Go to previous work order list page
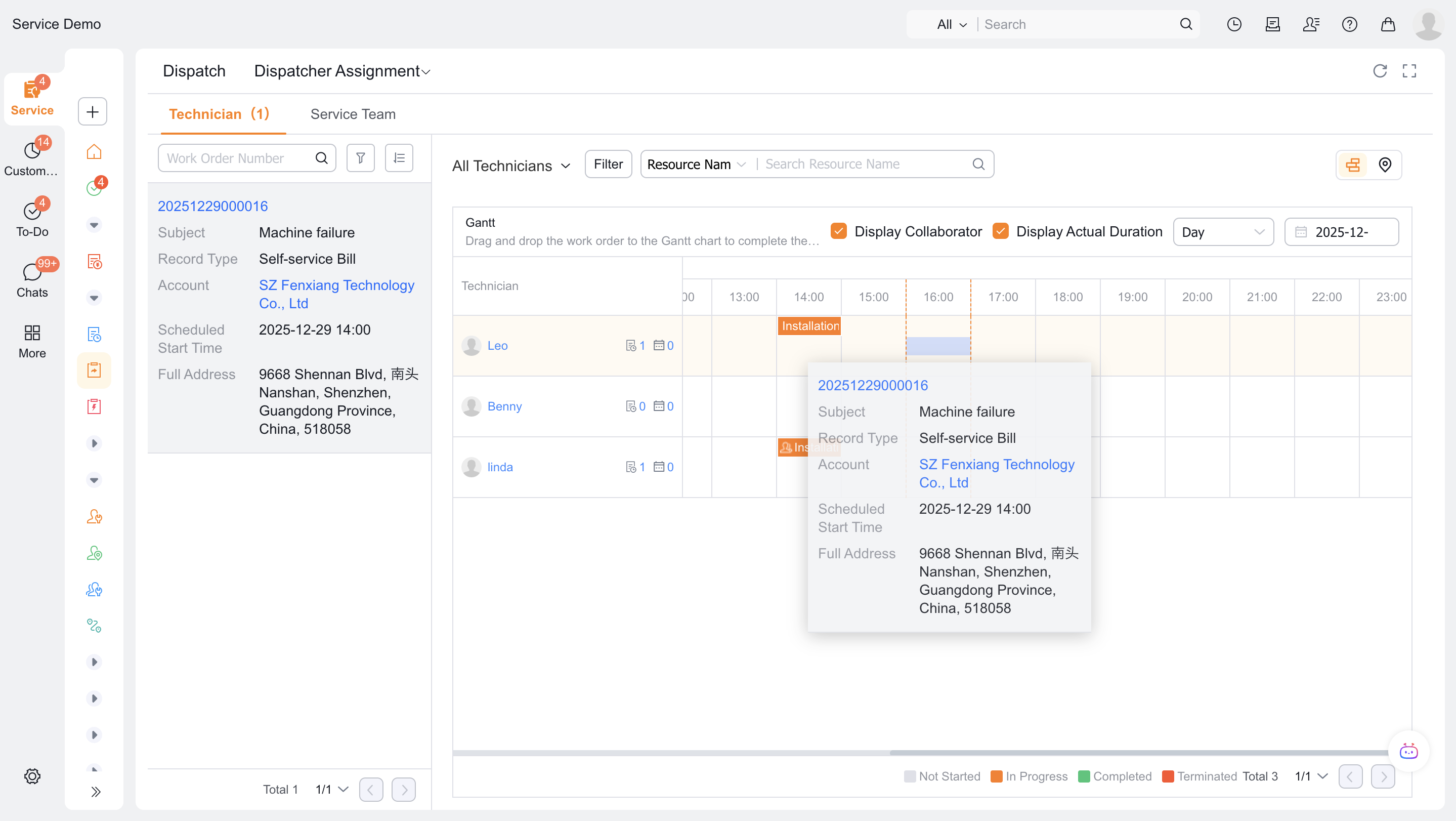Image resolution: width=1456 pixels, height=821 pixels. click(x=371, y=790)
